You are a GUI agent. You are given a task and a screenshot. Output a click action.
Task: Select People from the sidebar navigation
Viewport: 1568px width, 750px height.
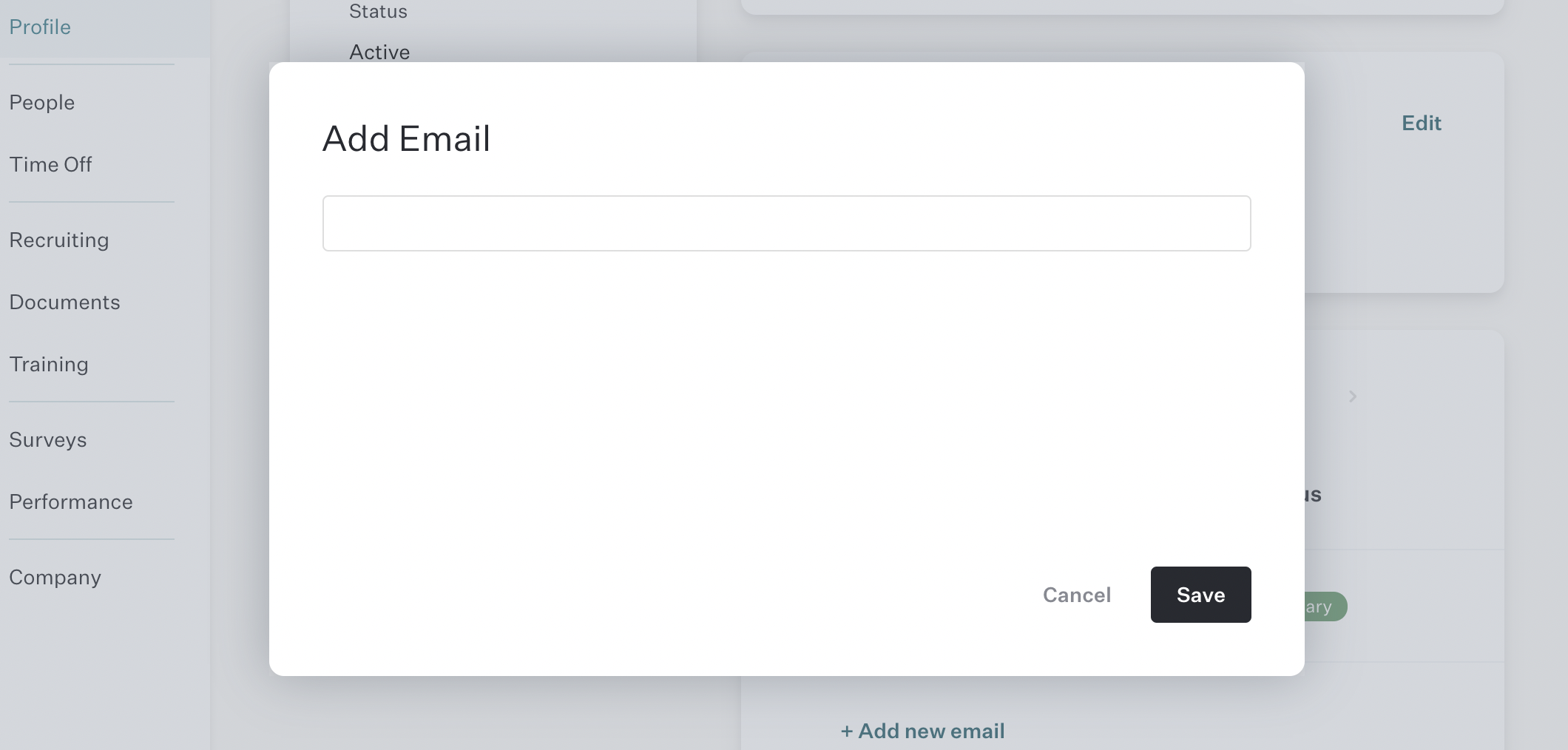41,103
